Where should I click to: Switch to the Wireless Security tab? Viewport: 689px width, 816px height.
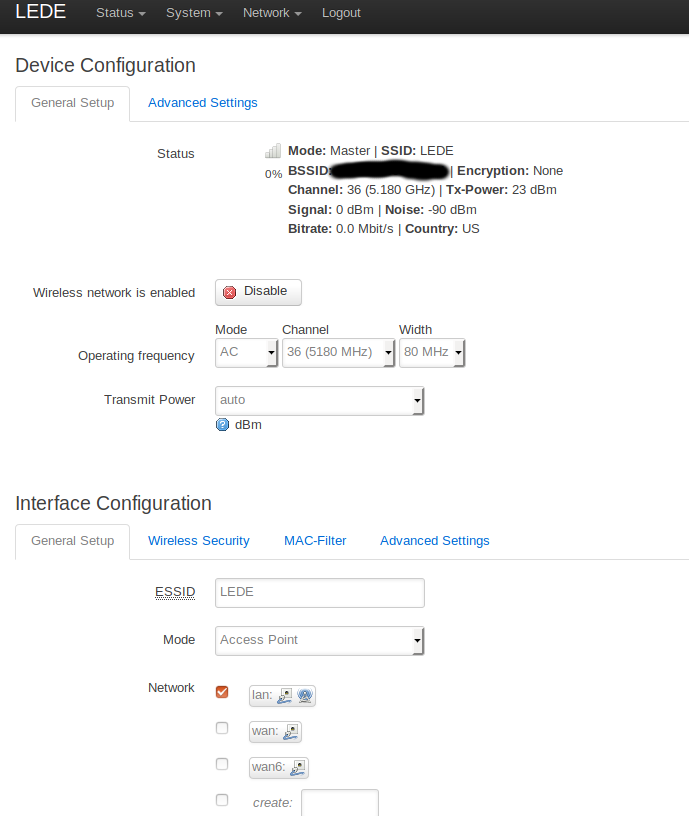click(x=199, y=541)
